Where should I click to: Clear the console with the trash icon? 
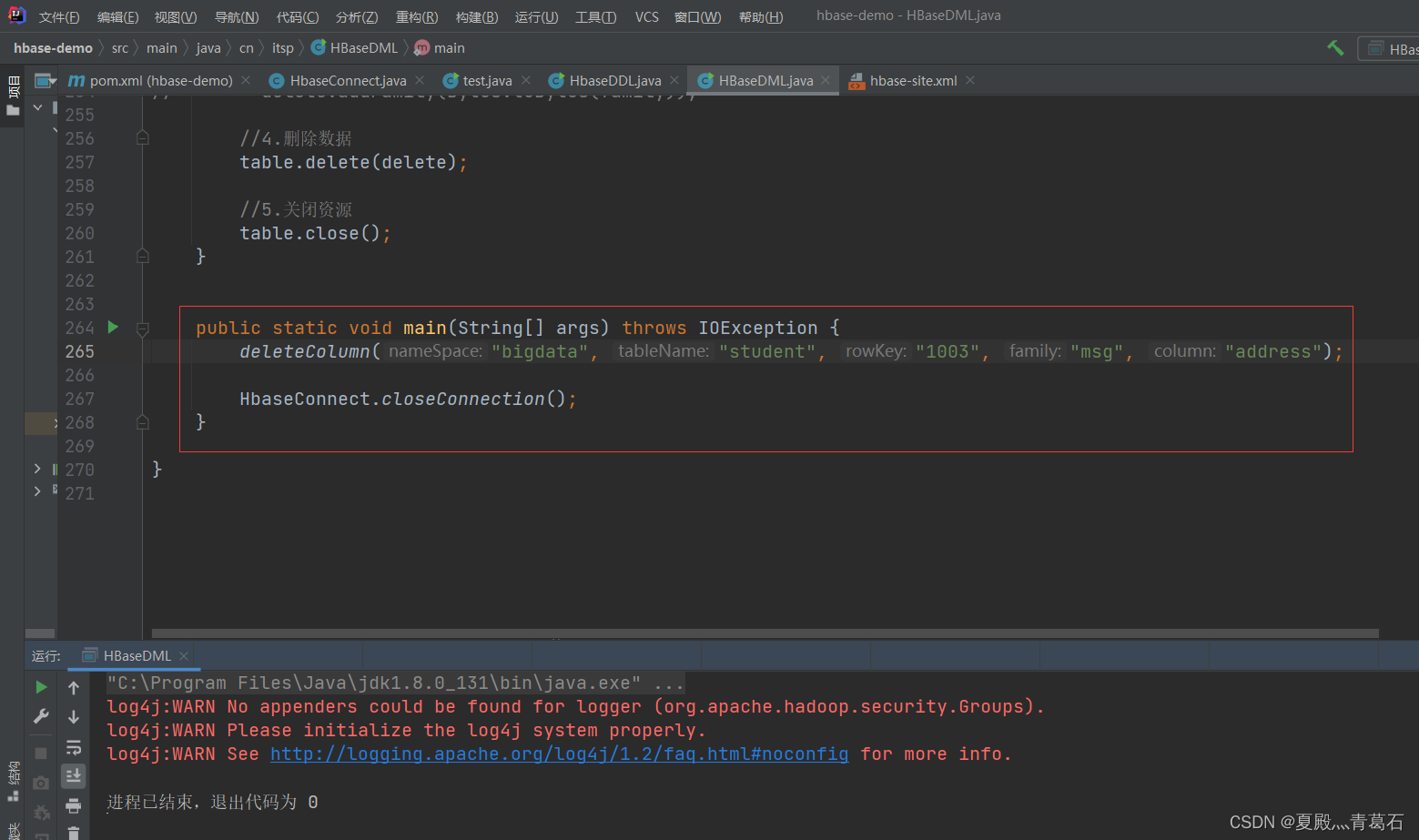[74, 833]
